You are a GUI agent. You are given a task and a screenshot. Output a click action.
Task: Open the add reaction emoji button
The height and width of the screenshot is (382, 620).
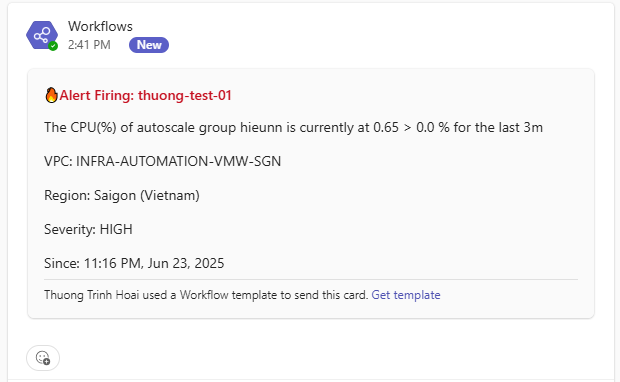[43, 358]
